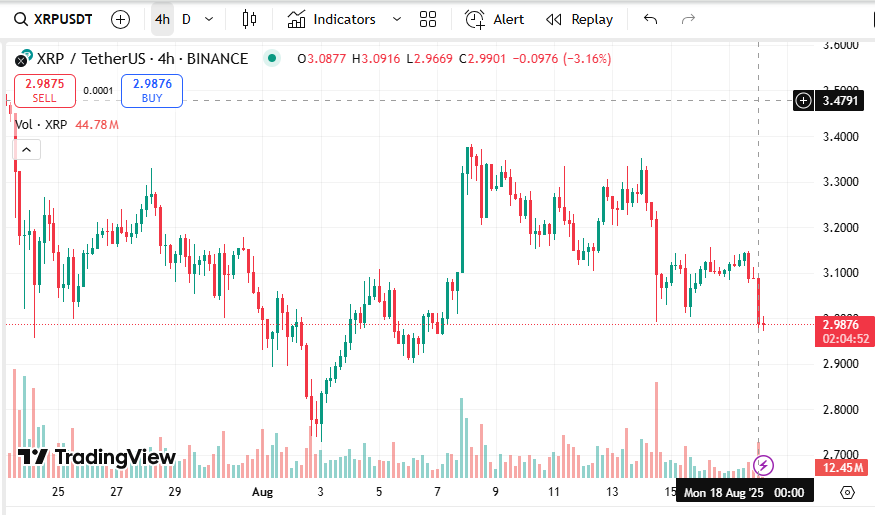Screen dimensions: 875x515
Task: Click the redo arrow
Action: [x=687, y=19]
